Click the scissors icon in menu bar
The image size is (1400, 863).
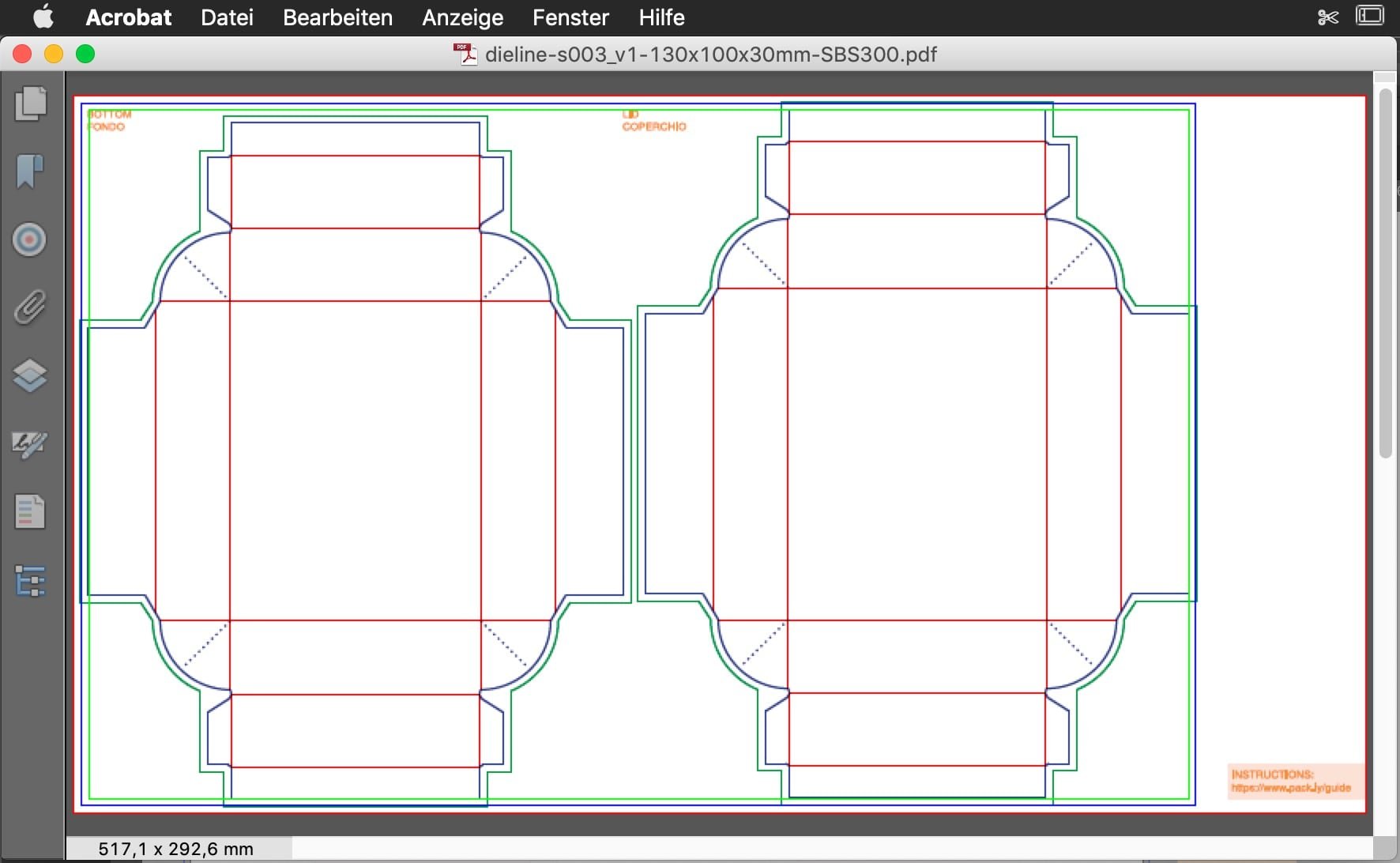pyautogui.click(x=1328, y=17)
